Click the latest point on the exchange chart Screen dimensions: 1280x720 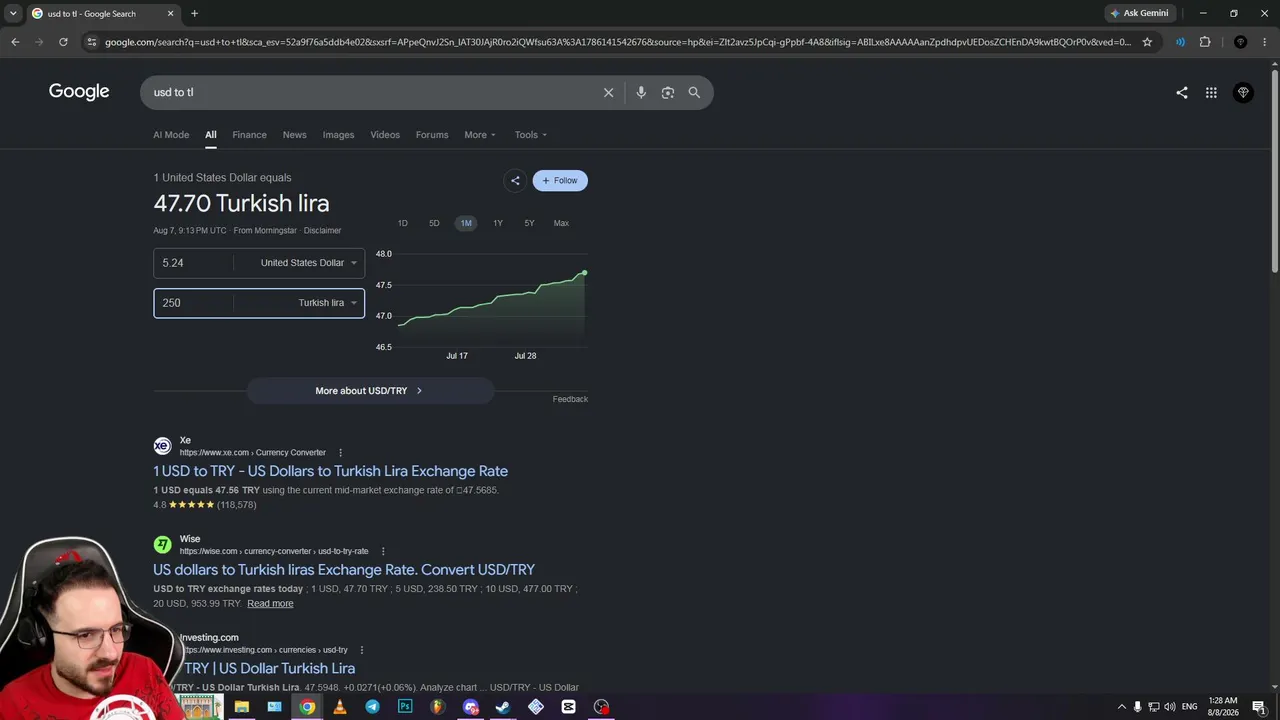click(x=584, y=272)
